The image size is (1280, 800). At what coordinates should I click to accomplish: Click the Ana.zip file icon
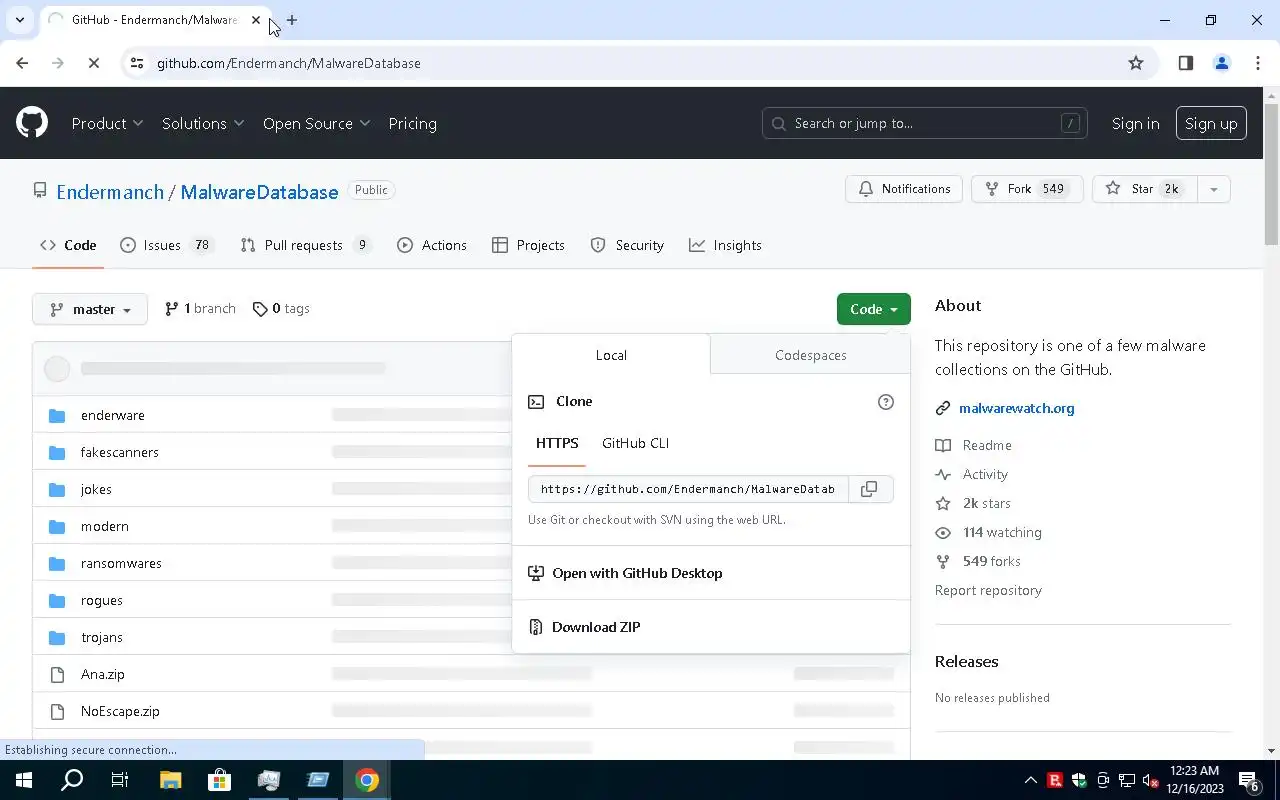coord(57,674)
